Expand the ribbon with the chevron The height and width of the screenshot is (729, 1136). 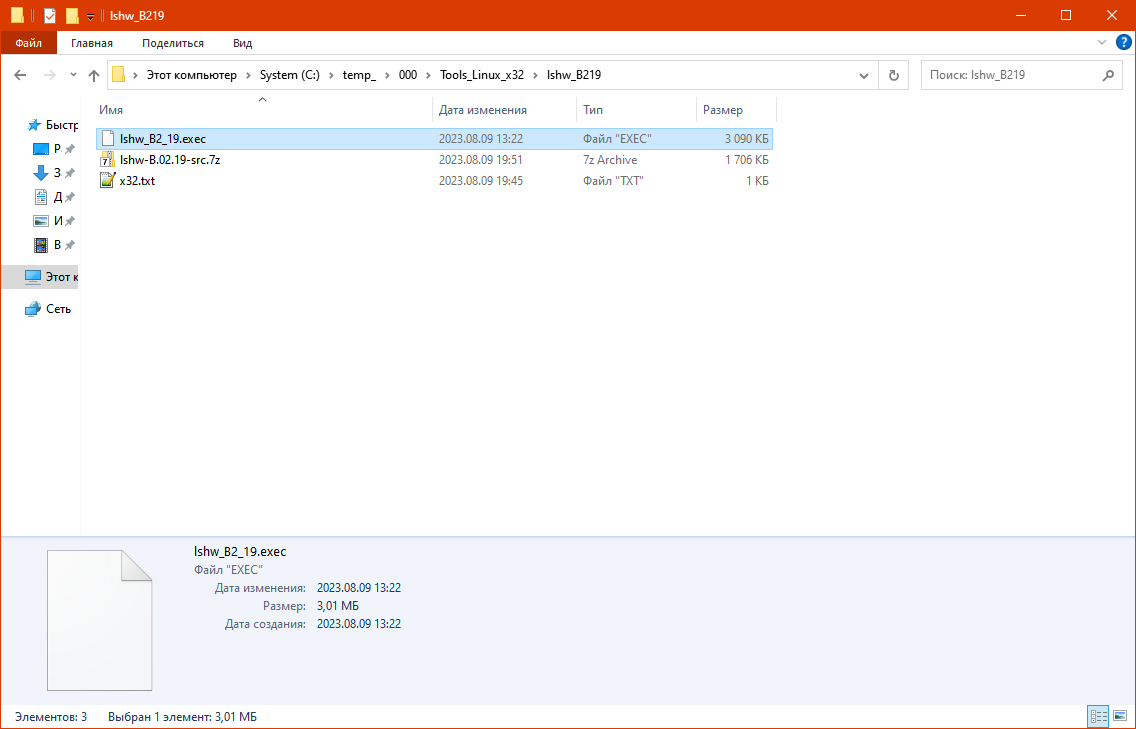point(1102,42)
